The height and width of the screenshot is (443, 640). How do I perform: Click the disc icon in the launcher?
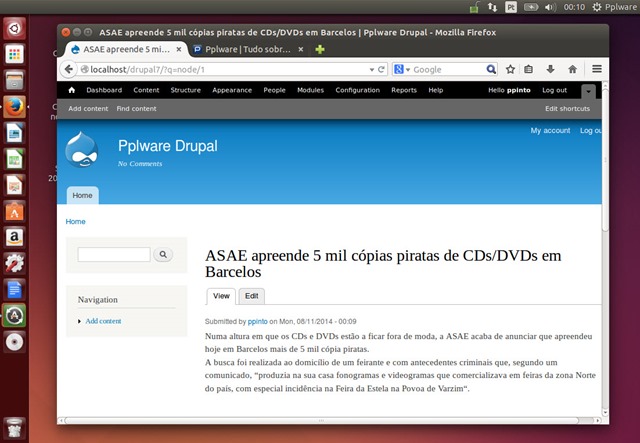pos(15,342)
